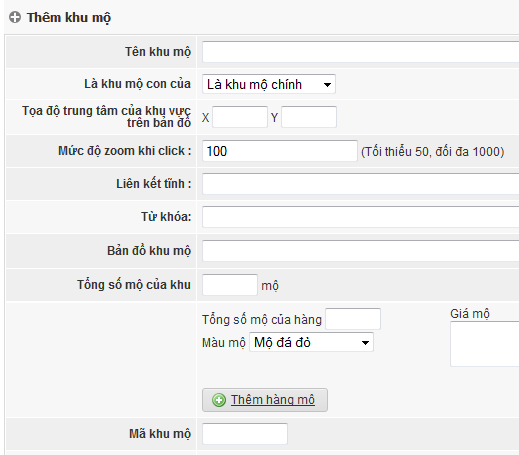The width and height of the screenshot is (519, 455).
Task: Open the Là khu mộ chính dropdown
Action: (x=269, y=84)
